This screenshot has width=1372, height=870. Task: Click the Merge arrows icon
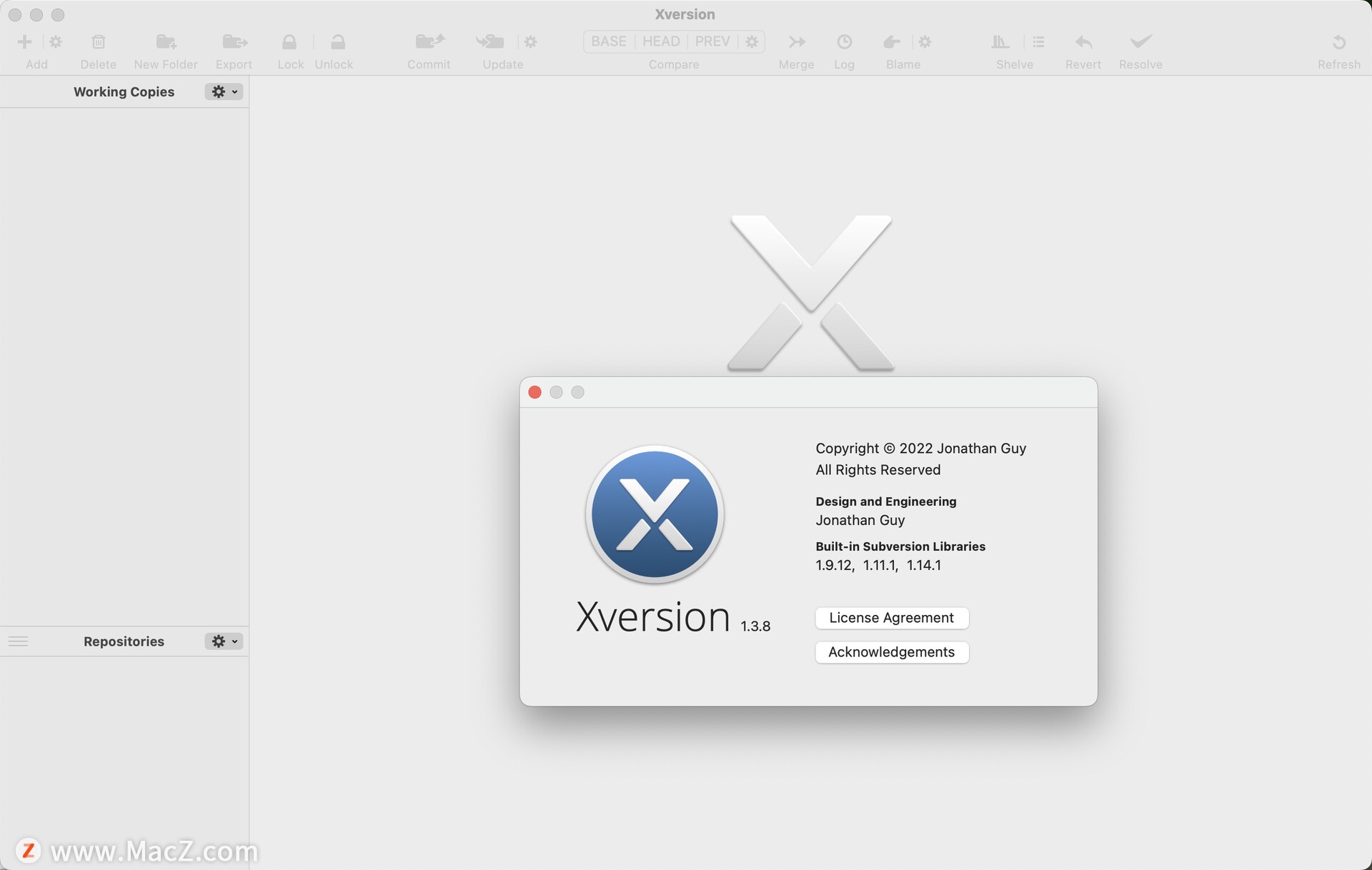(x=797, y=42)
